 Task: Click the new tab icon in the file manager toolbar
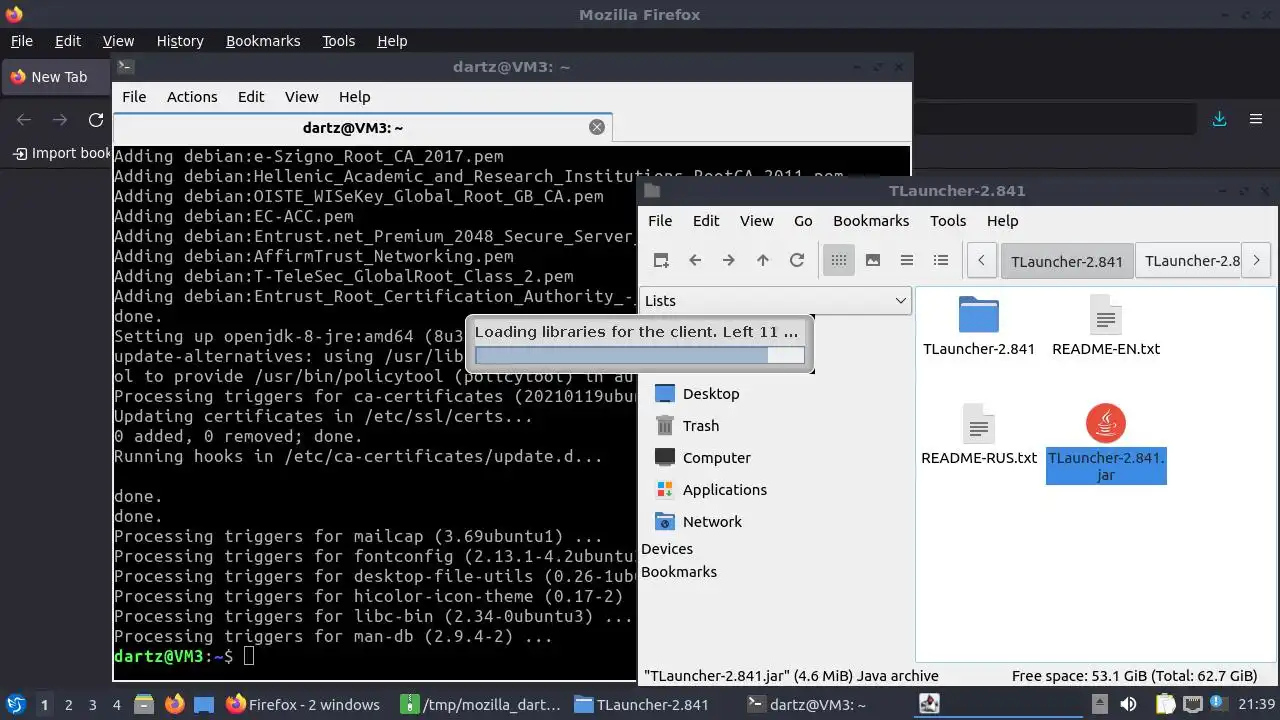coord(661,260)
